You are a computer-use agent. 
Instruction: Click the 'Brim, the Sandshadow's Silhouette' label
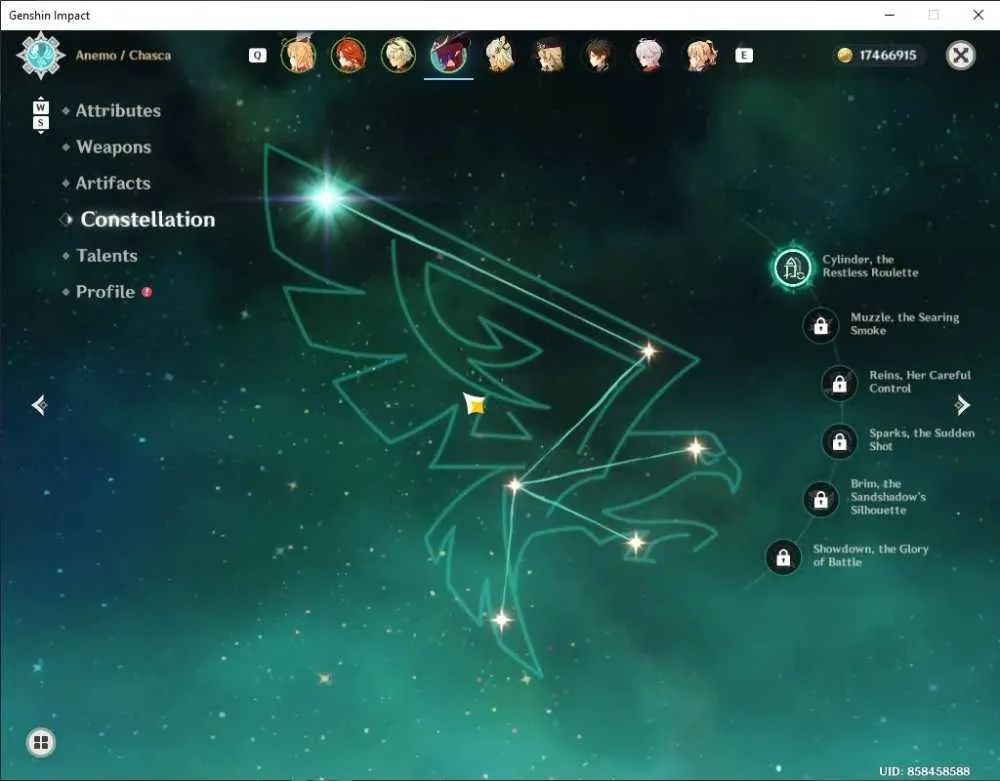888,497
